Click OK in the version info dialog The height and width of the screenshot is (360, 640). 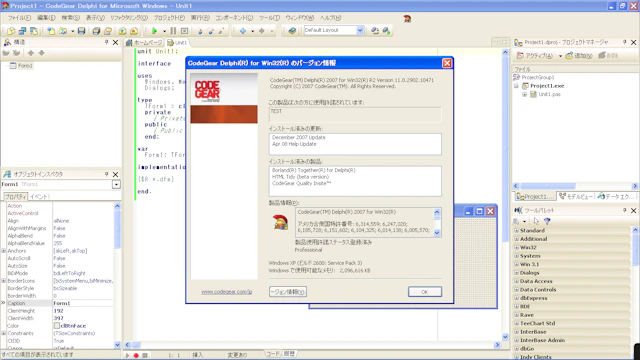coord(424,292)
